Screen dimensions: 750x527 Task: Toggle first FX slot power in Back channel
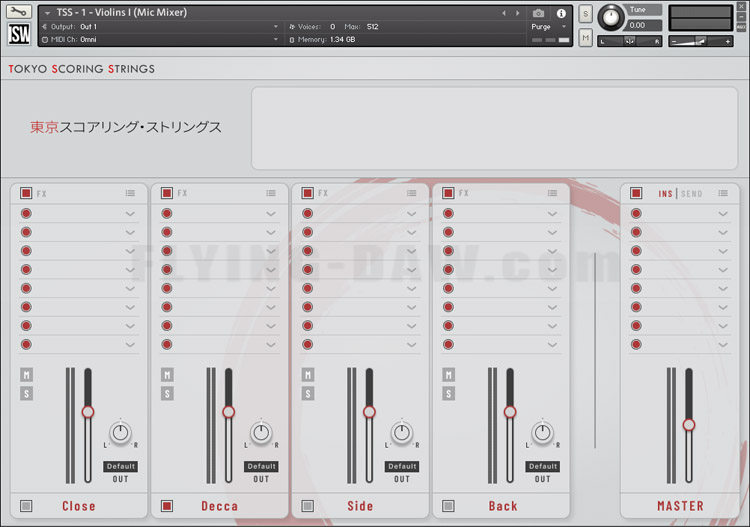pos(448,213)
